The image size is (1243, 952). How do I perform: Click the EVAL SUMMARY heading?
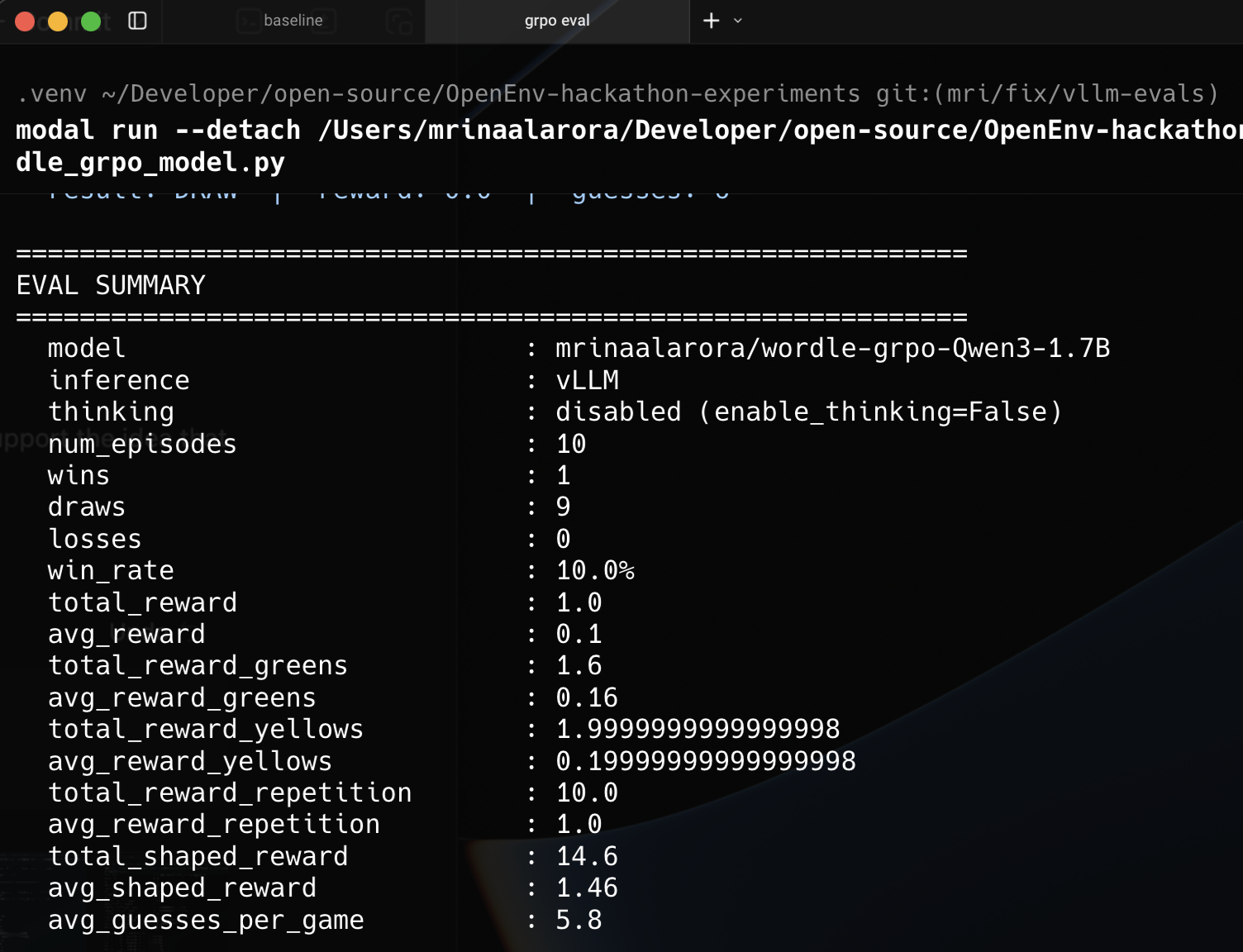pyautogui.click(x=111, y=285)
